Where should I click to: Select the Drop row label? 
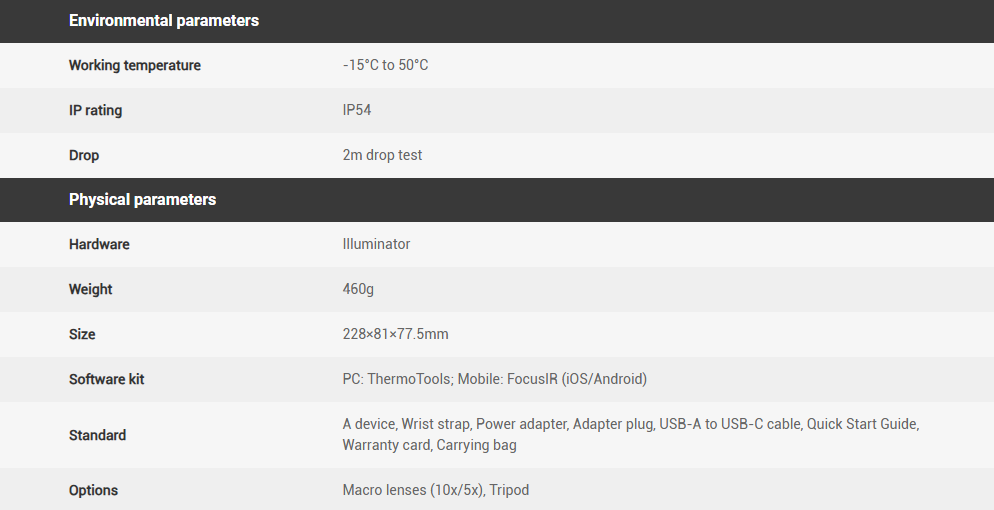click(x=84, y=156)
